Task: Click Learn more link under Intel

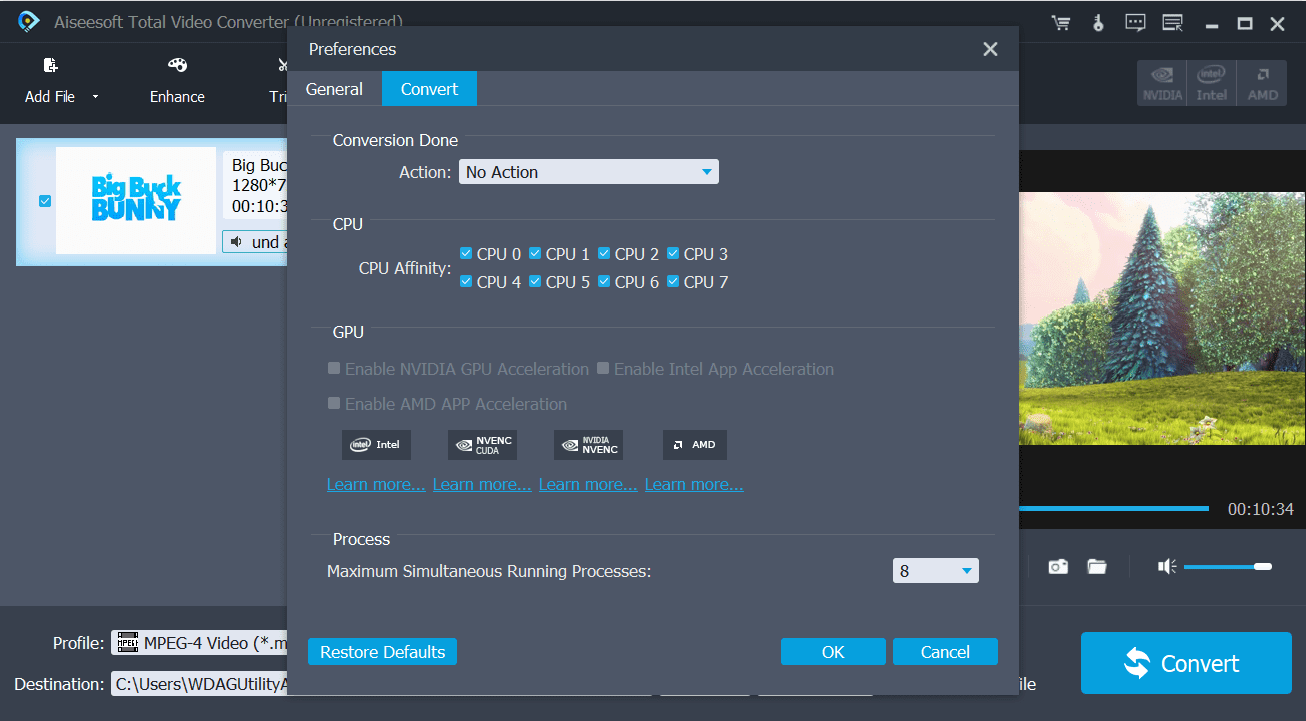Action: (376, 484)
